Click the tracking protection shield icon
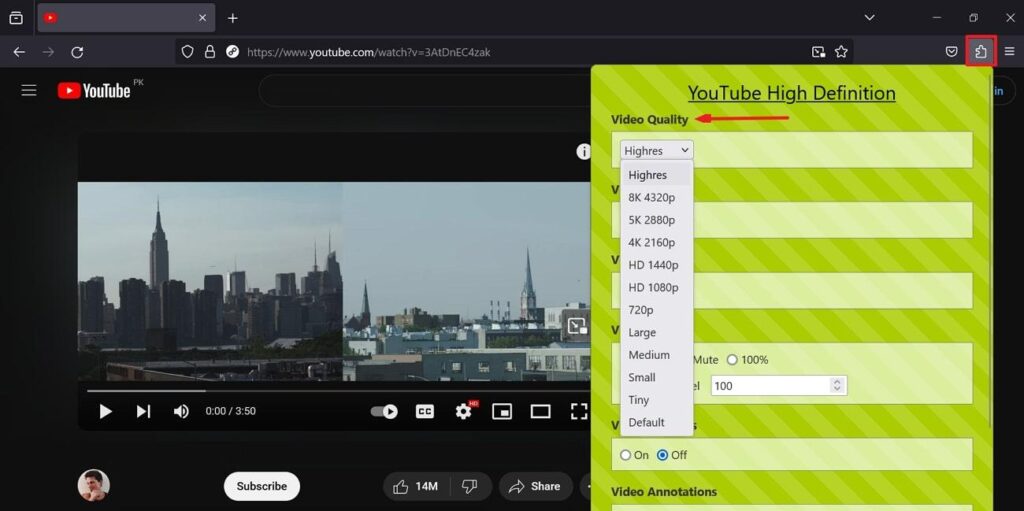1024x511 pixels. (187, 52)
